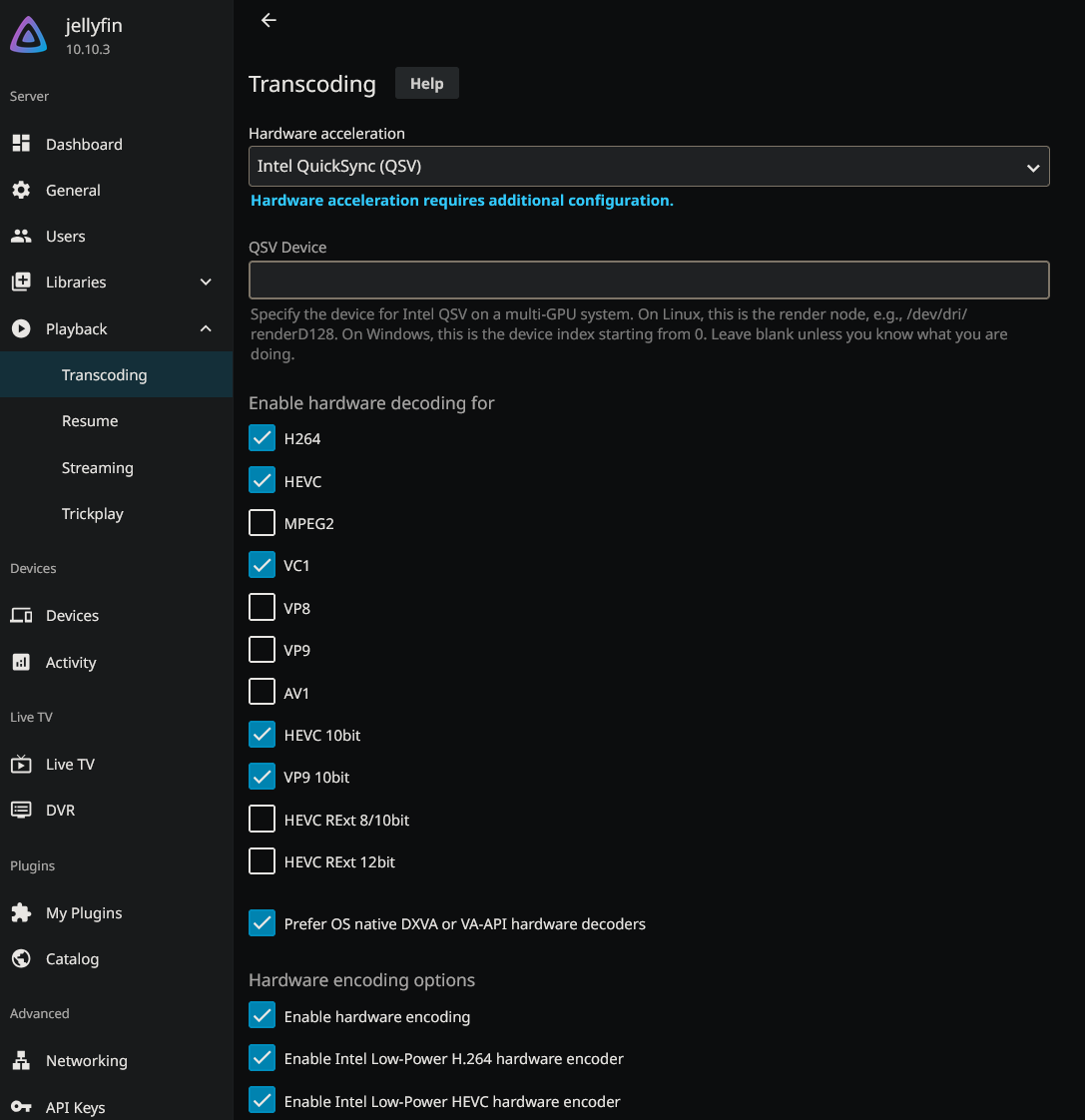Uncheck the HEVC 10bit checkbox
1085x1120 pixels.
point(262,735)
